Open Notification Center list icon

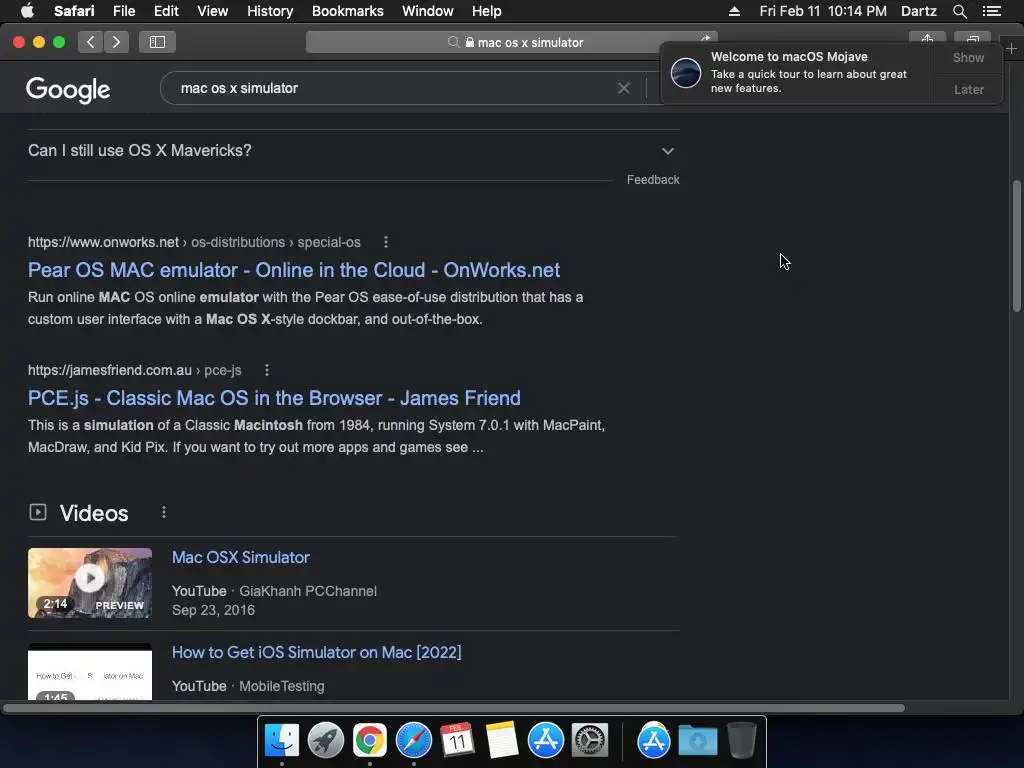tap(992, 11)
